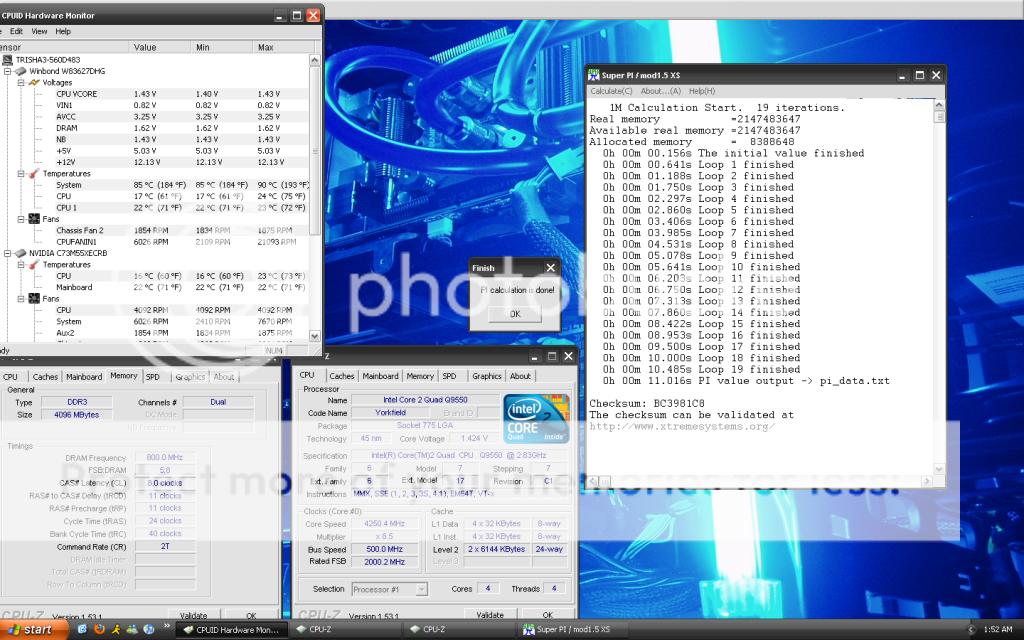Viewport: 1024px width, 640px height.
Task: Click the thermometer icon under the NVIDIA node
Action: coord(34,264)
